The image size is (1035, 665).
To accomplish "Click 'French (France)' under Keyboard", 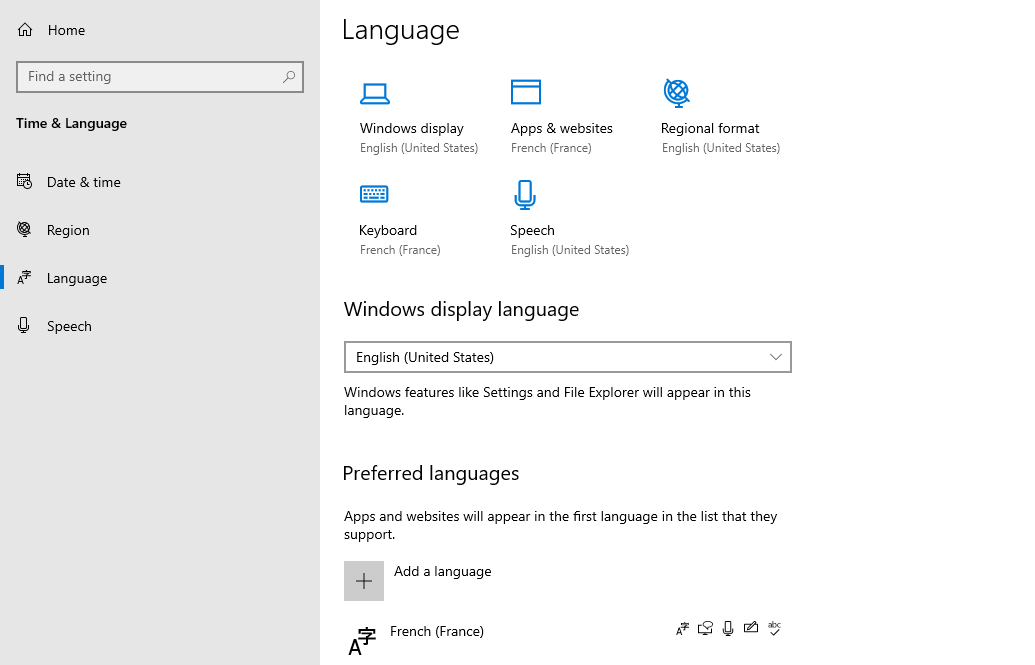I will pos(400,250).
